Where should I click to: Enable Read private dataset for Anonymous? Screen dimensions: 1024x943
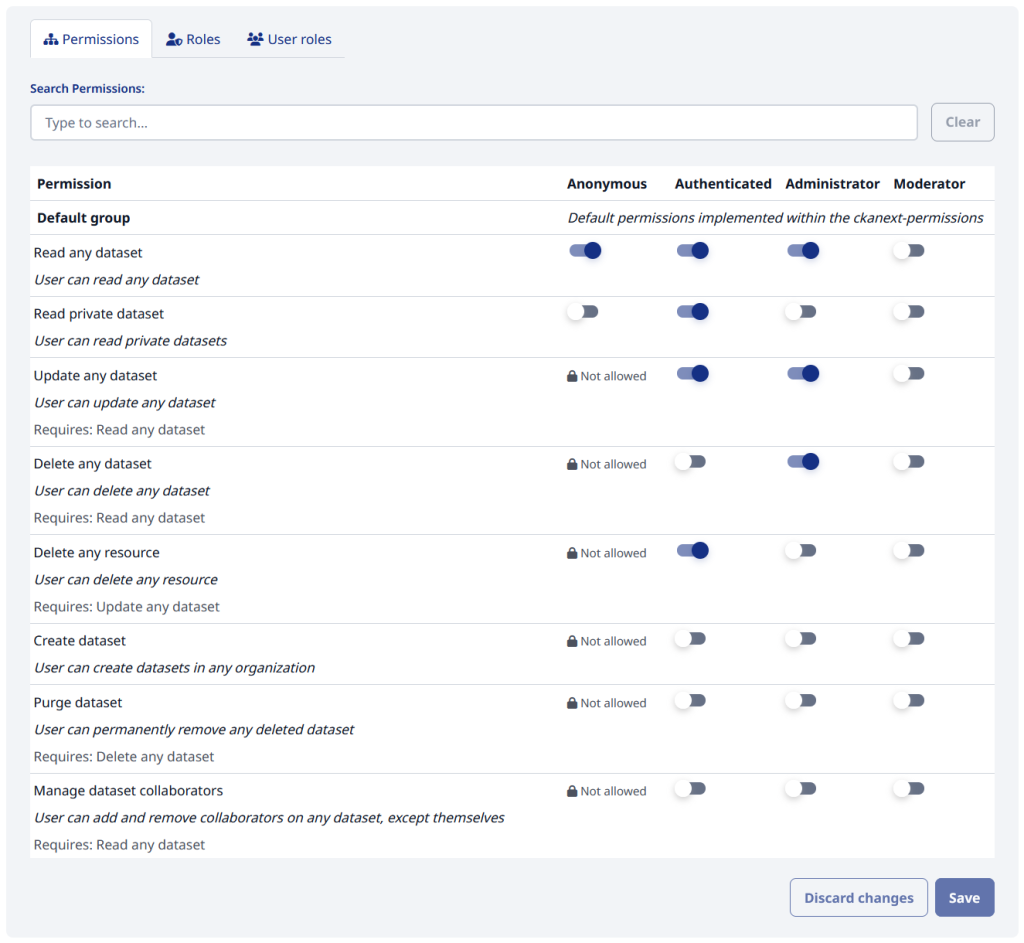click(583, 312)
